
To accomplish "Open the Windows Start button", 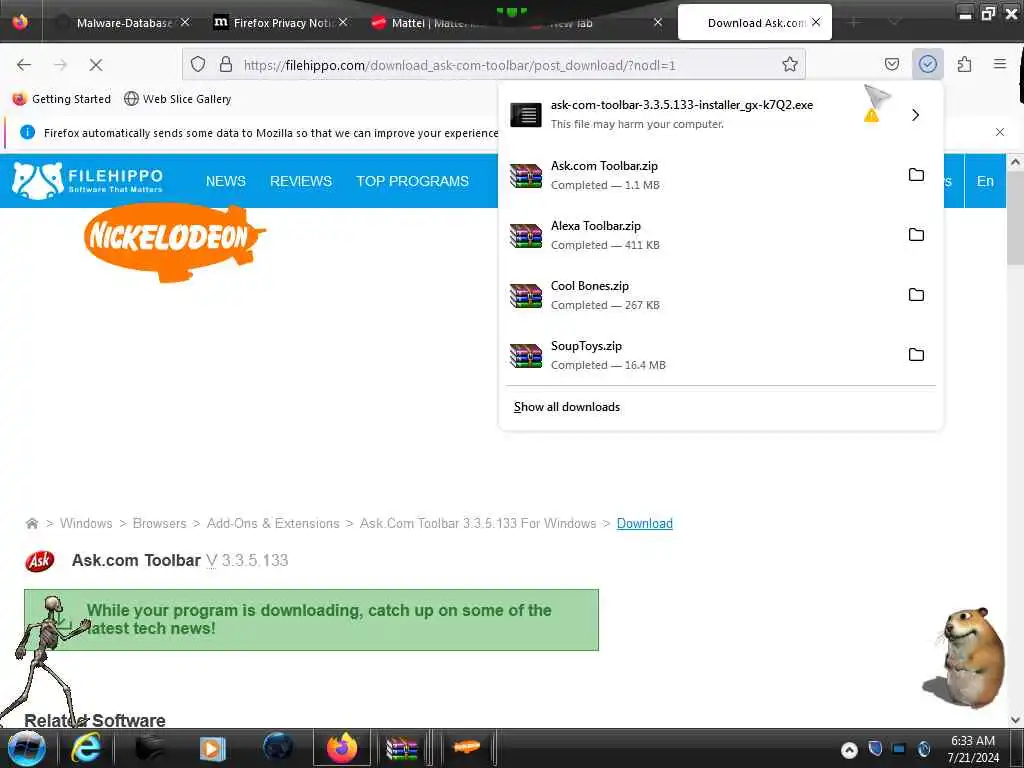I will click(x=25, y=748).
